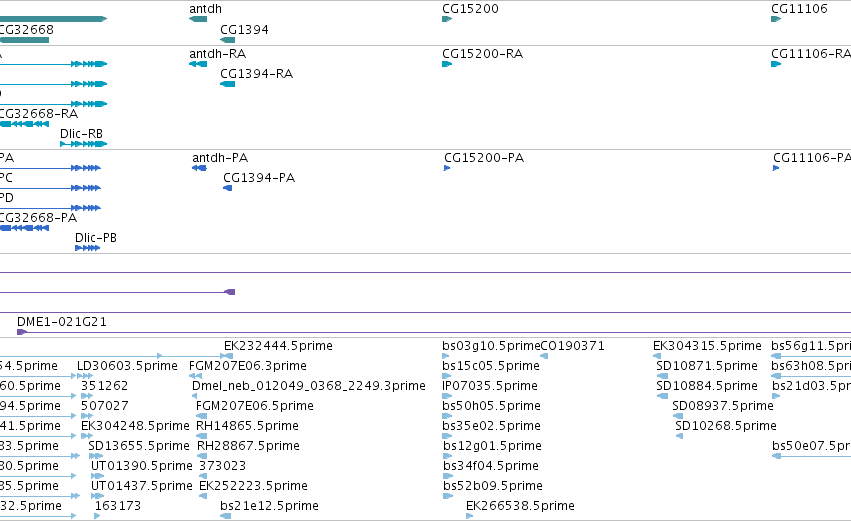Select the RH14865.5prime EST arrow
Viewport: 851px width, 521px height.
(202, 436)
